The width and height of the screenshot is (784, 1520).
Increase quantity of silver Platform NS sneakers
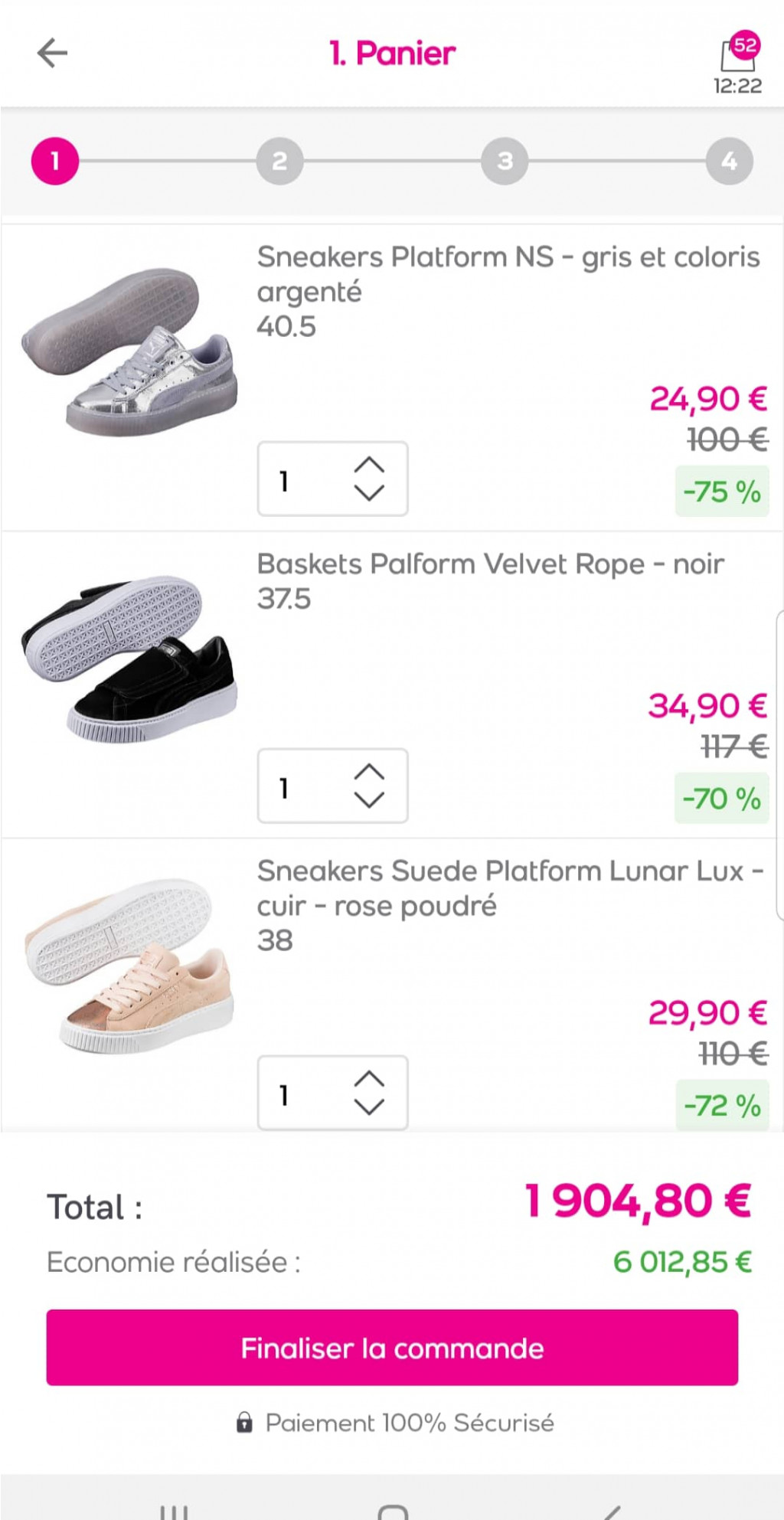click(369, 465)
